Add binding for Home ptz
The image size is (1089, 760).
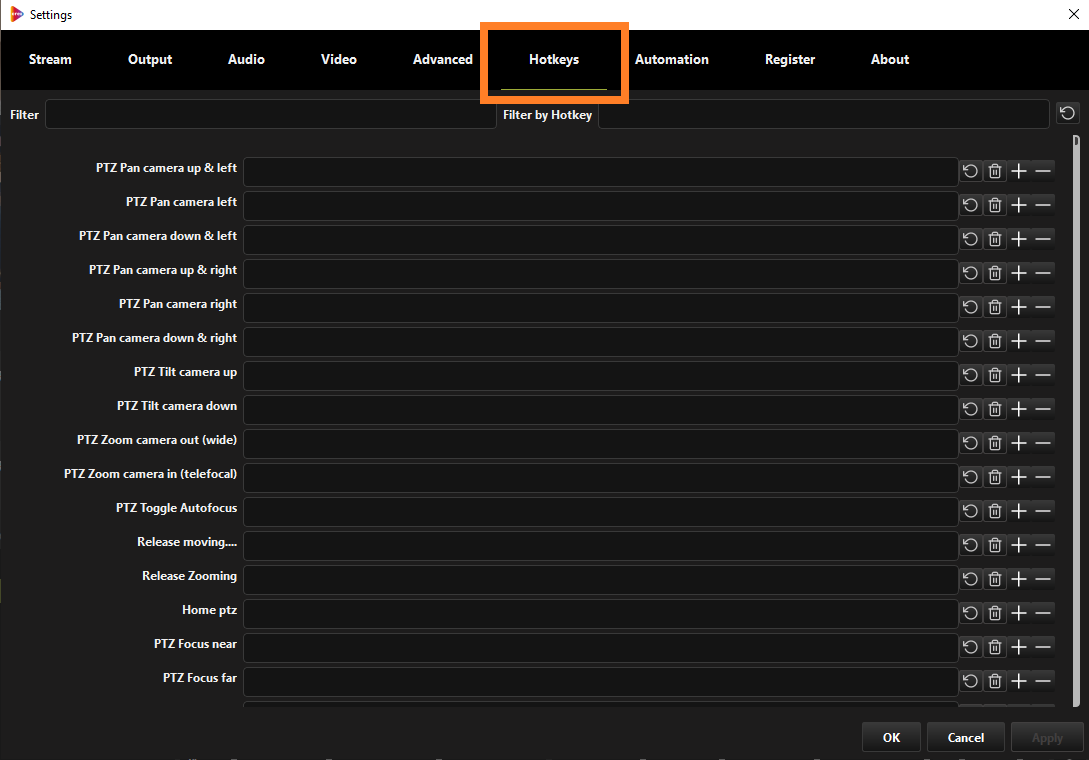point(1019,613)
